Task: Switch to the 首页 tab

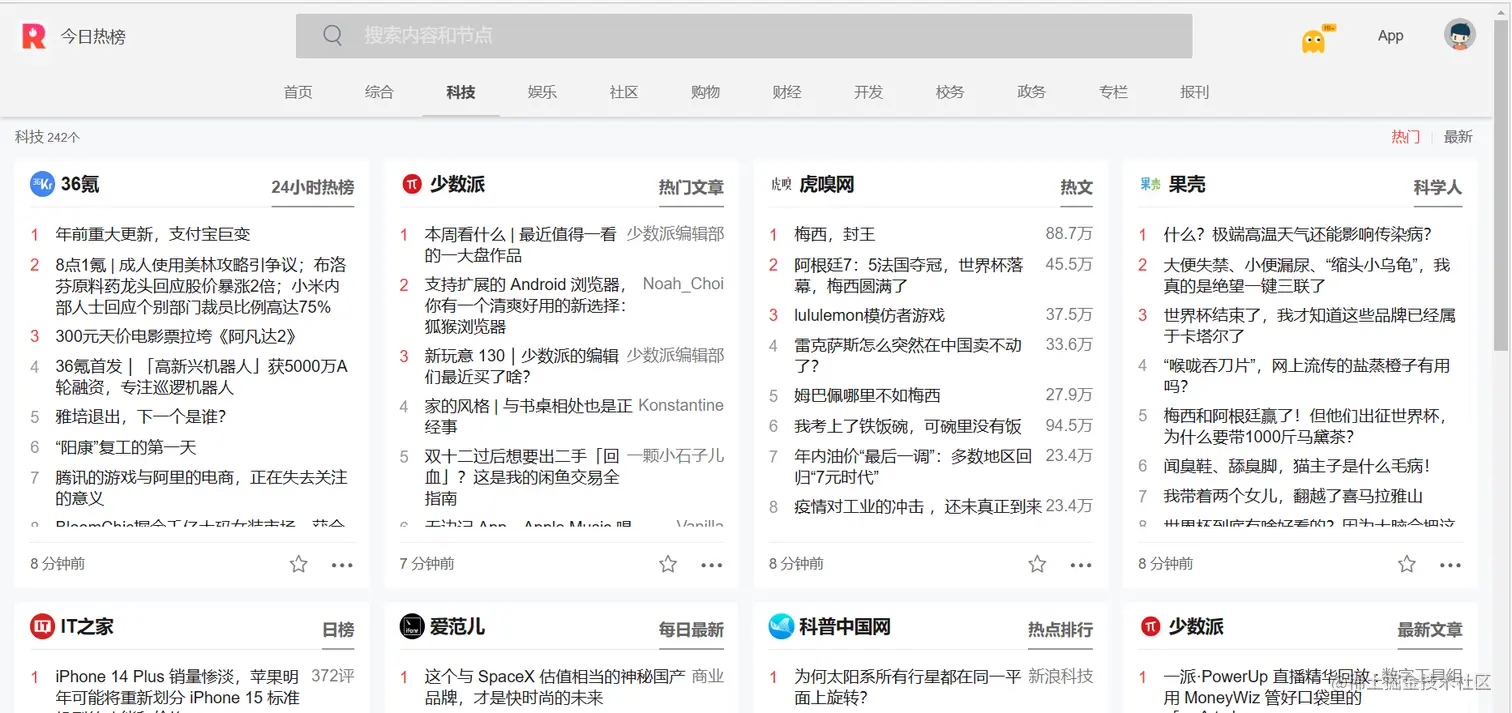Action: (298, 92)
